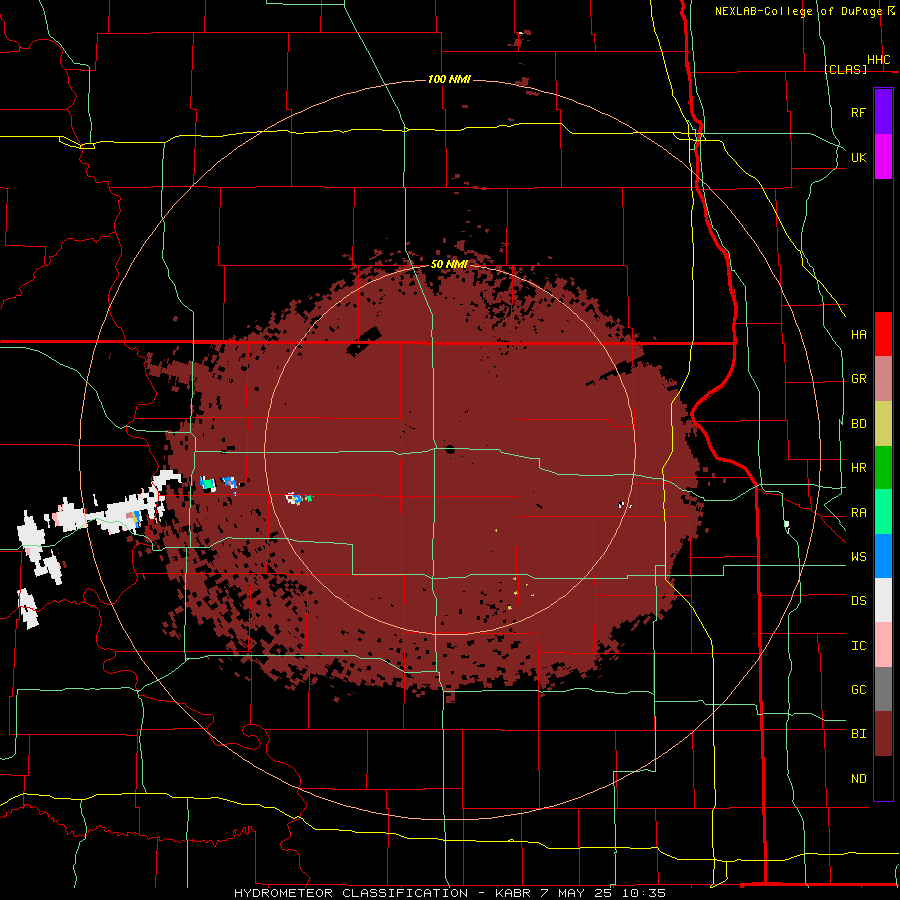Click the 'UK' legend label
The height and width of the screenshot is (900, 900).
(858, 157)
